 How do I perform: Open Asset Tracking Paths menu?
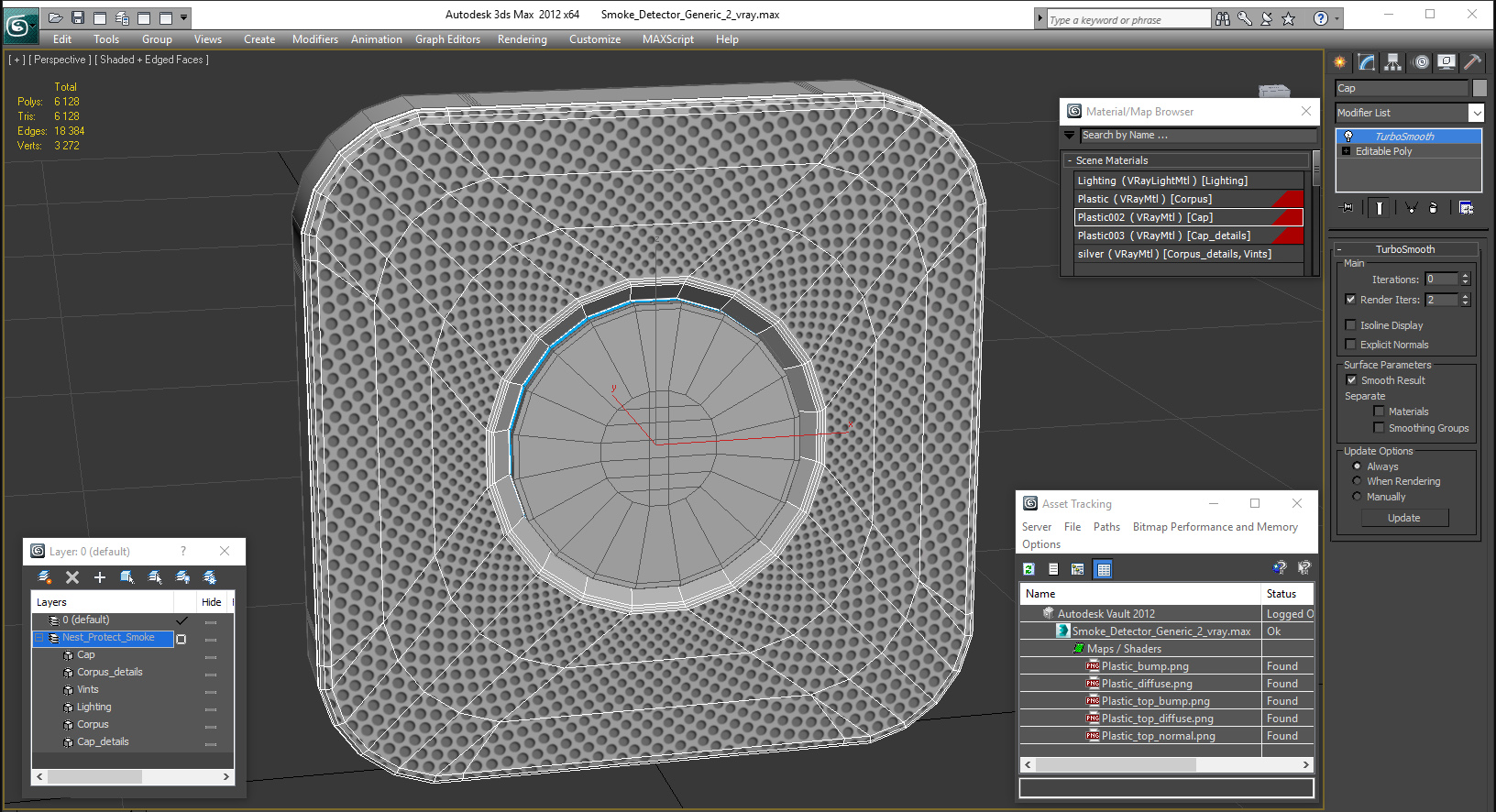pos(1106,527)
